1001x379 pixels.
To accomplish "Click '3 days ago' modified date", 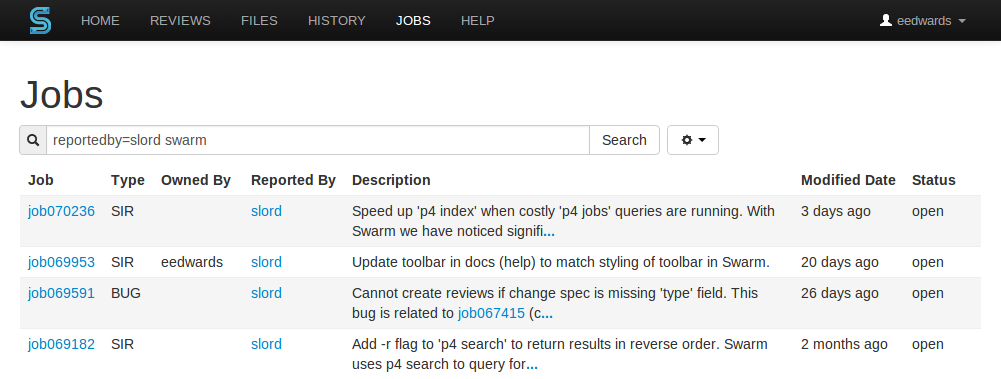I will 836,211.
